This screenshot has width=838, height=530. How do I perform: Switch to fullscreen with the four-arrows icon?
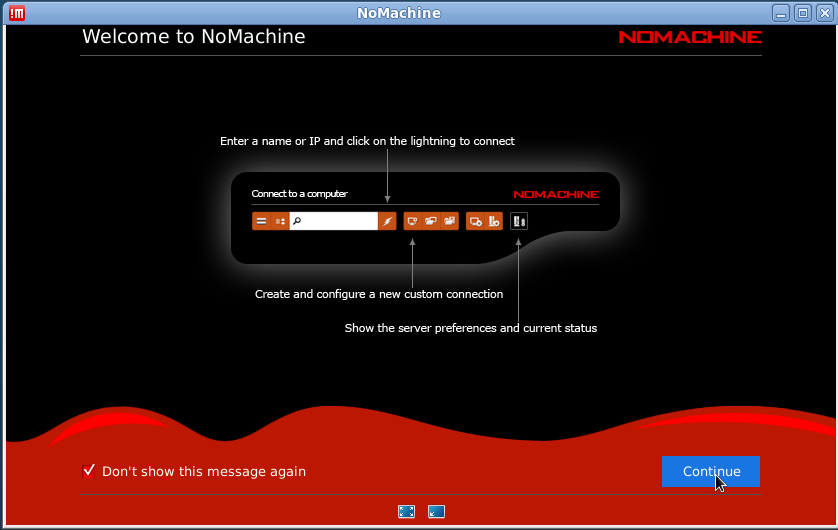pos(406,511)
